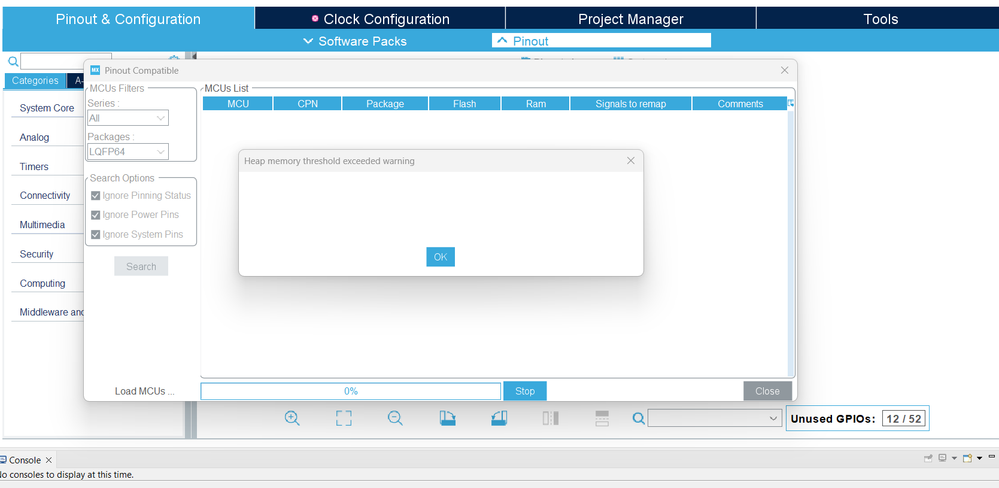Click the Flash column header
The image size is (999, 488).
(464, 104)
